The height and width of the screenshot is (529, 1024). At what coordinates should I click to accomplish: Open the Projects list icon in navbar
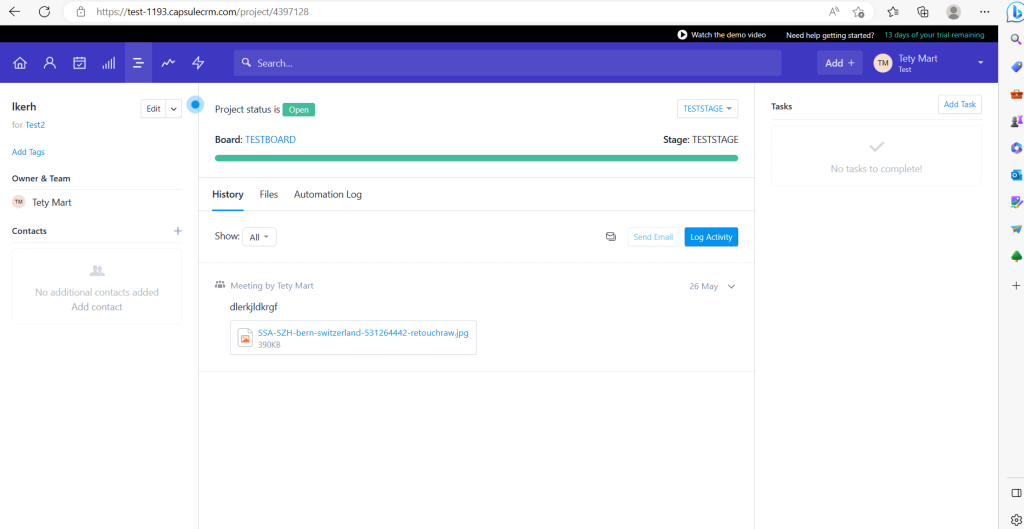(x=138, y=63)
